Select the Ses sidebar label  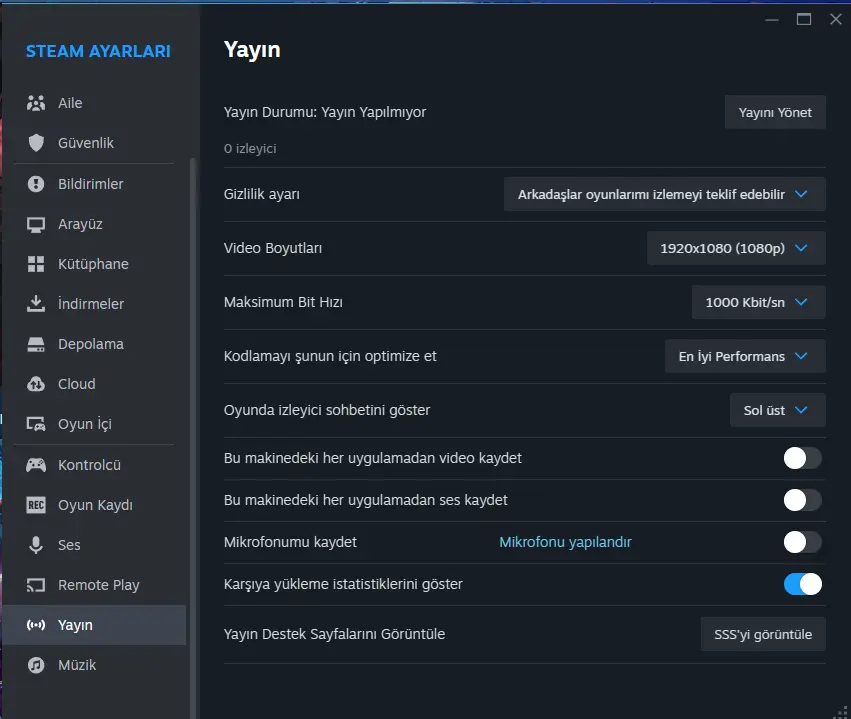pyautogui.click(x=69, y=545)
